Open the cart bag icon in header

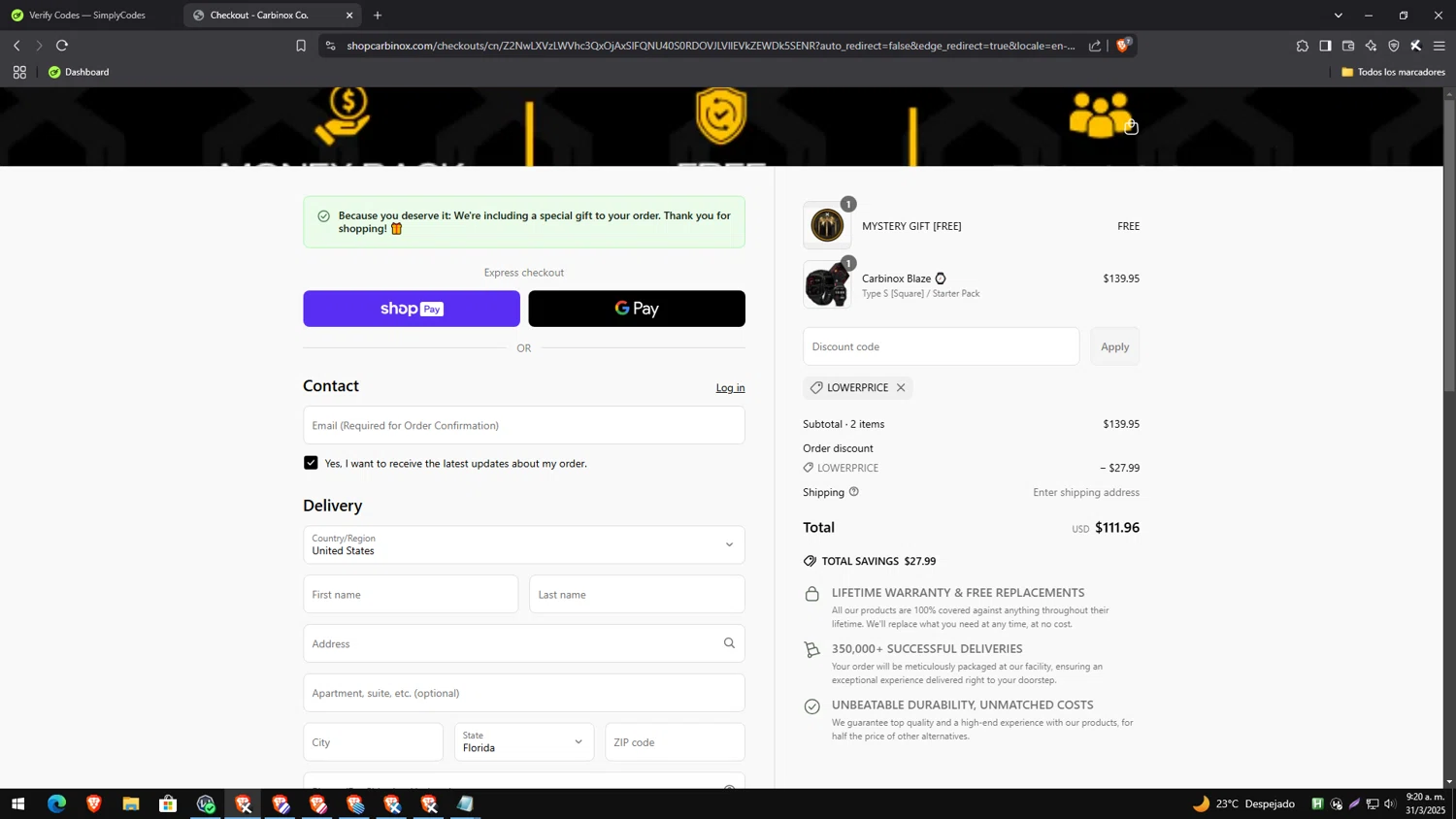[x=1131, y=127]
